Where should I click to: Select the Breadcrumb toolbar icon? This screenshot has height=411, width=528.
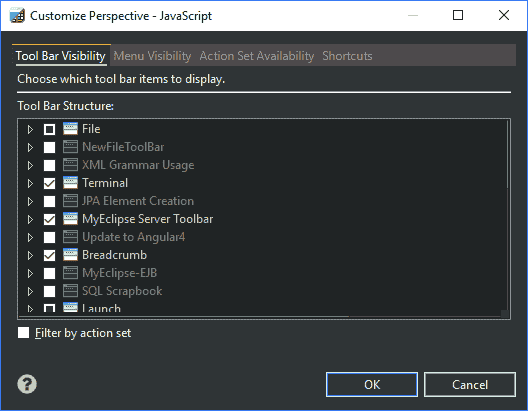click(70, 255)
